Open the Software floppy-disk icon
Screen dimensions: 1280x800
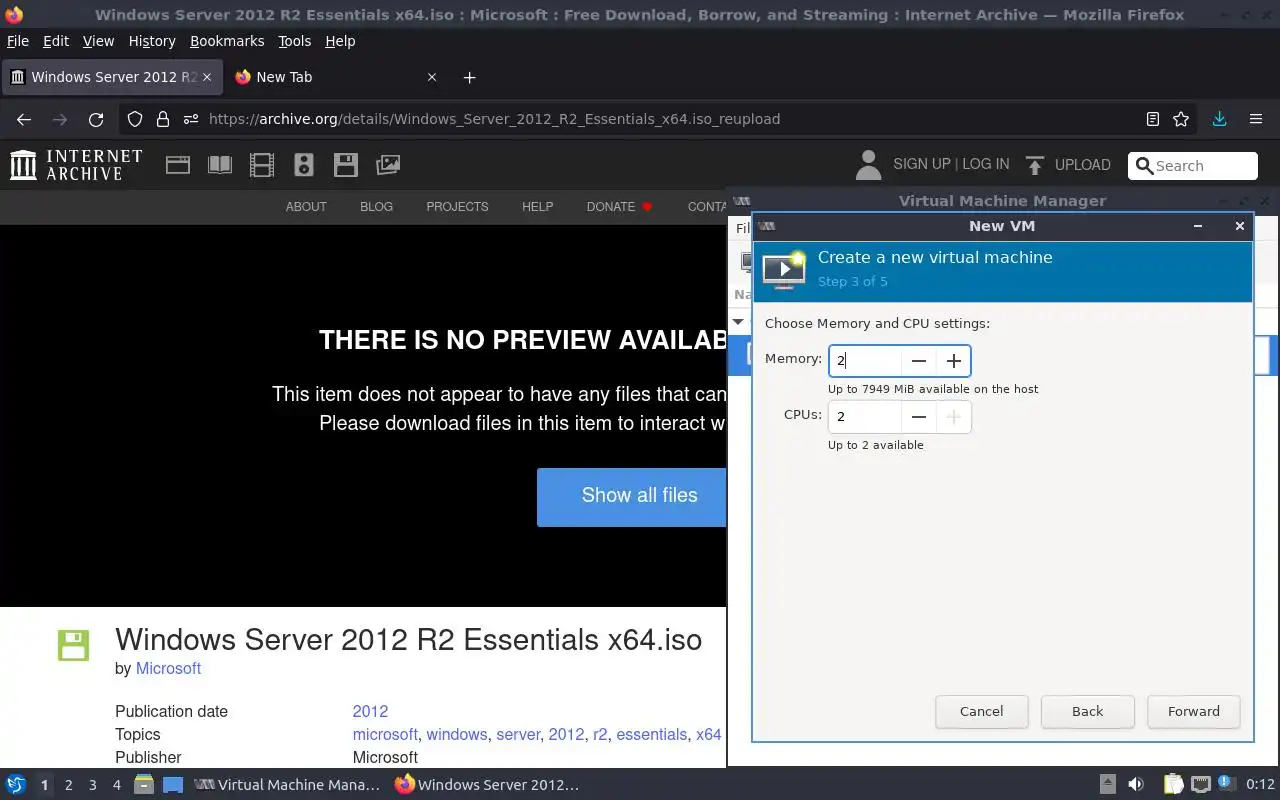(346, 165)
